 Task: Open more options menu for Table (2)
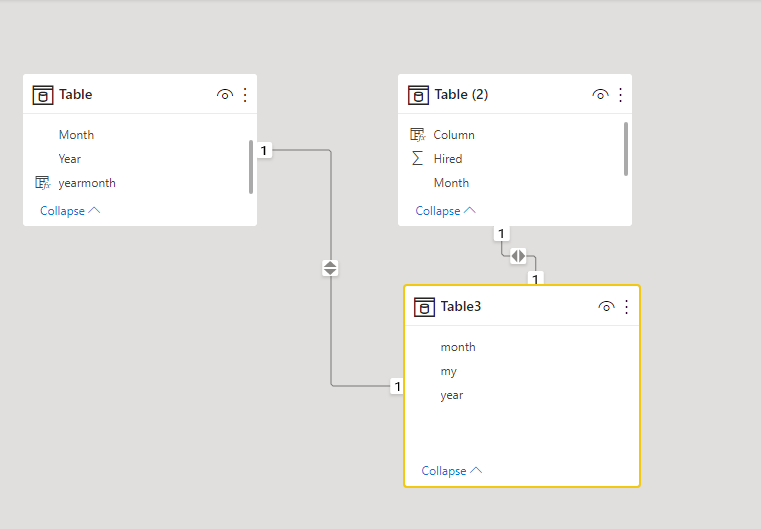(x=620, y=95)
